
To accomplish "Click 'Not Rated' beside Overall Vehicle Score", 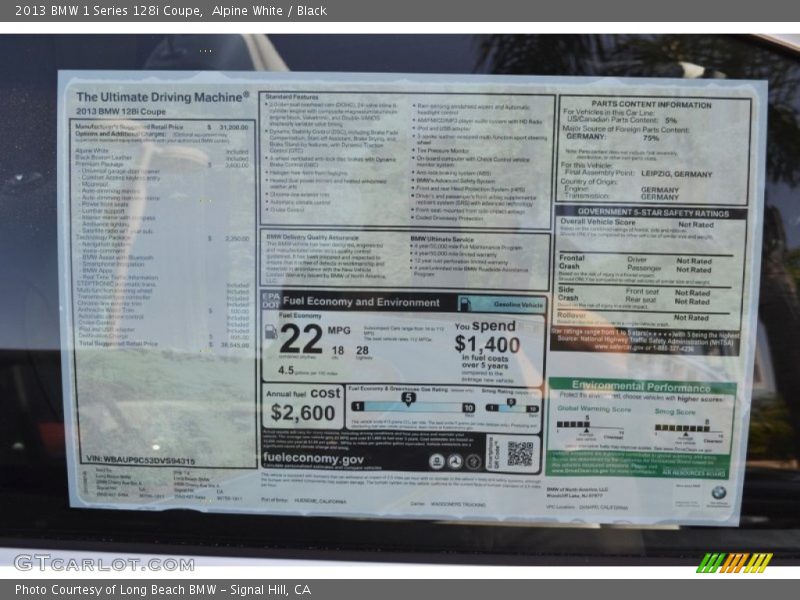I will coord(696,224).
